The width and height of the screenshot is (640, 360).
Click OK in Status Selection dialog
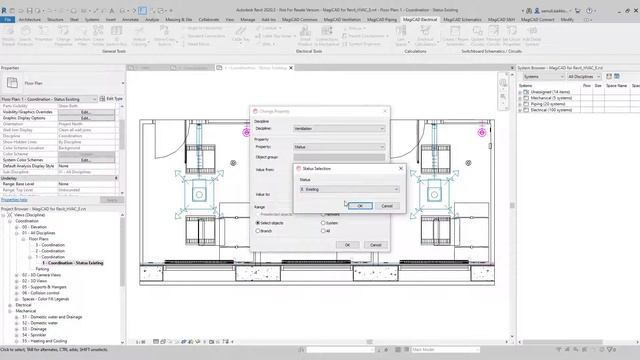click(x=360, y=206)
